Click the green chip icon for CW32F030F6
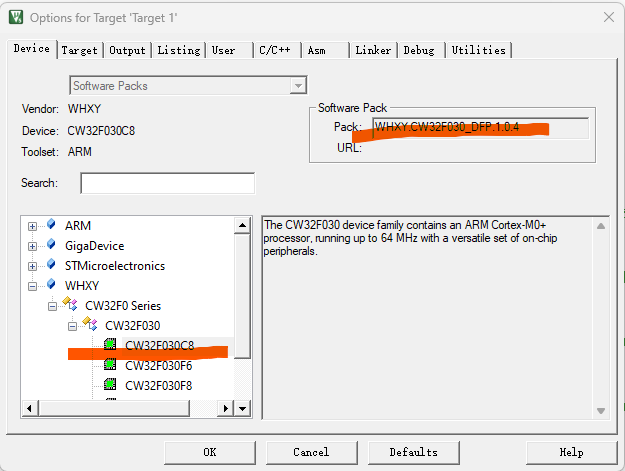Screen dimensions: 625x471 point(110,364)
